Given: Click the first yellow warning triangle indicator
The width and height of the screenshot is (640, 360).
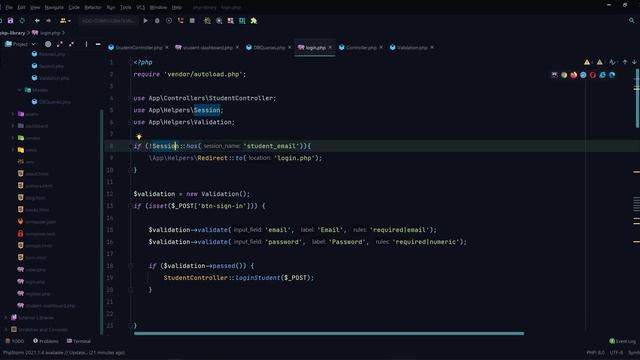Looking at the screenshot, I should 587,62.
